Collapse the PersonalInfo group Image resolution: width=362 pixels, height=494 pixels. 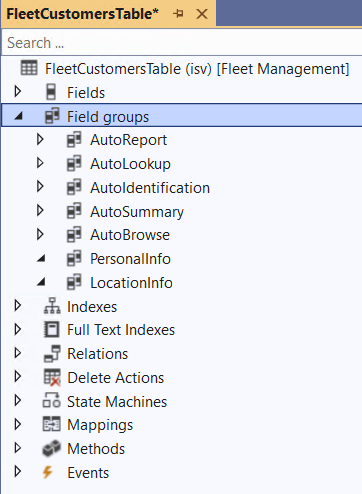(x=41, y=258)
